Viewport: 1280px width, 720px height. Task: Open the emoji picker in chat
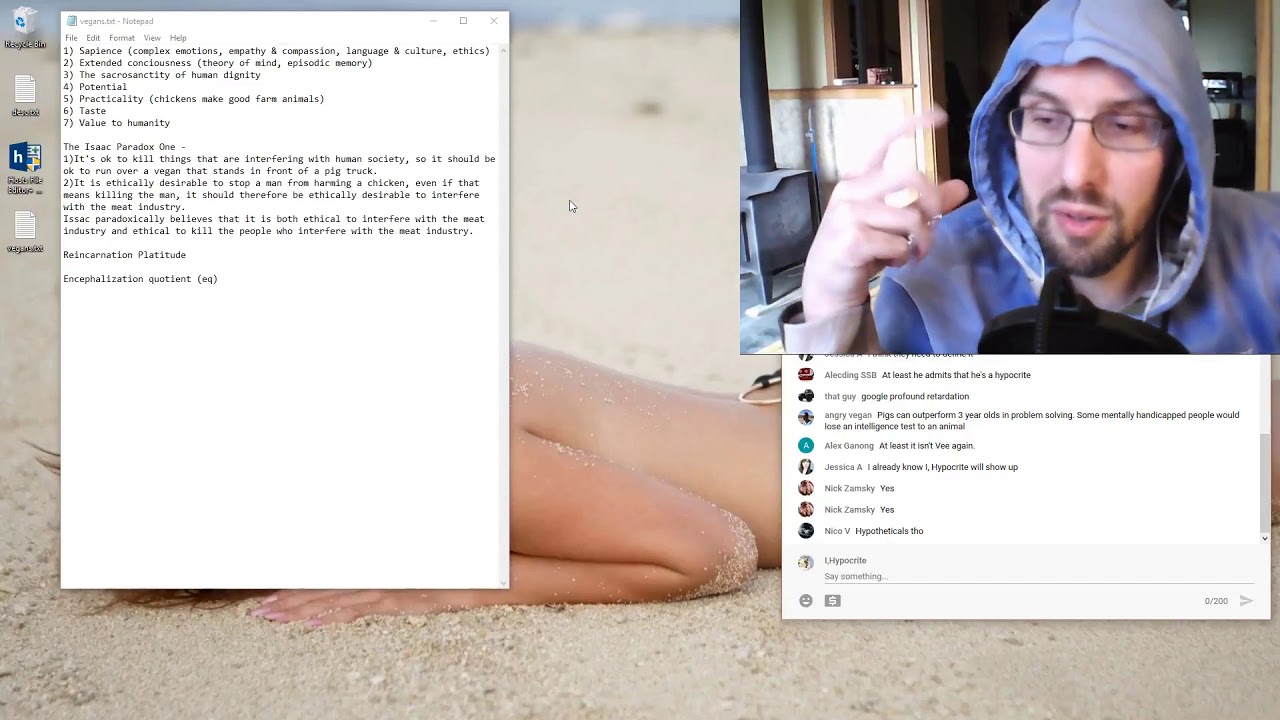pyautogui.click(x=806, y=601)
